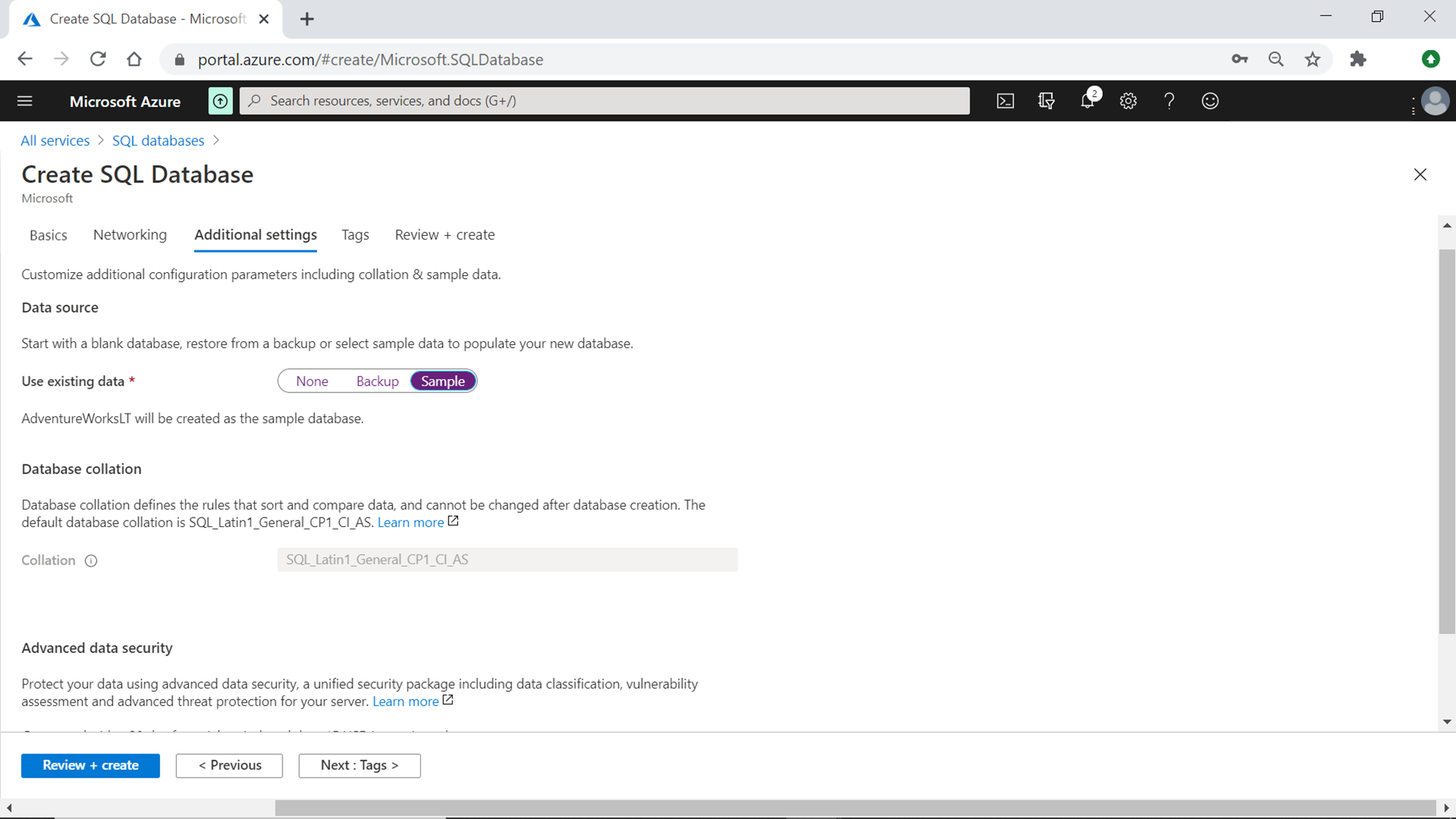This screenshot has width=1456, height=819.
Task: Click chevron after SQL databases breadcrumb
Action: tap(216, 141)
